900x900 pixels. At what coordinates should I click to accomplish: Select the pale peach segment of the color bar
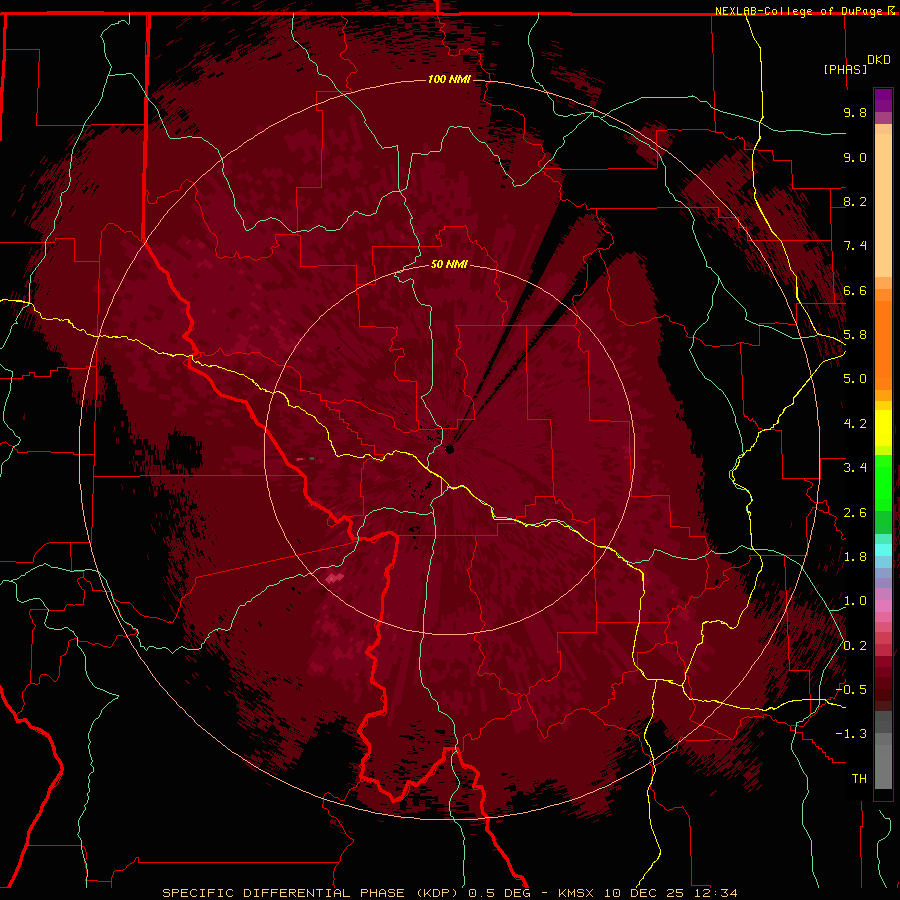click(883, 207)
